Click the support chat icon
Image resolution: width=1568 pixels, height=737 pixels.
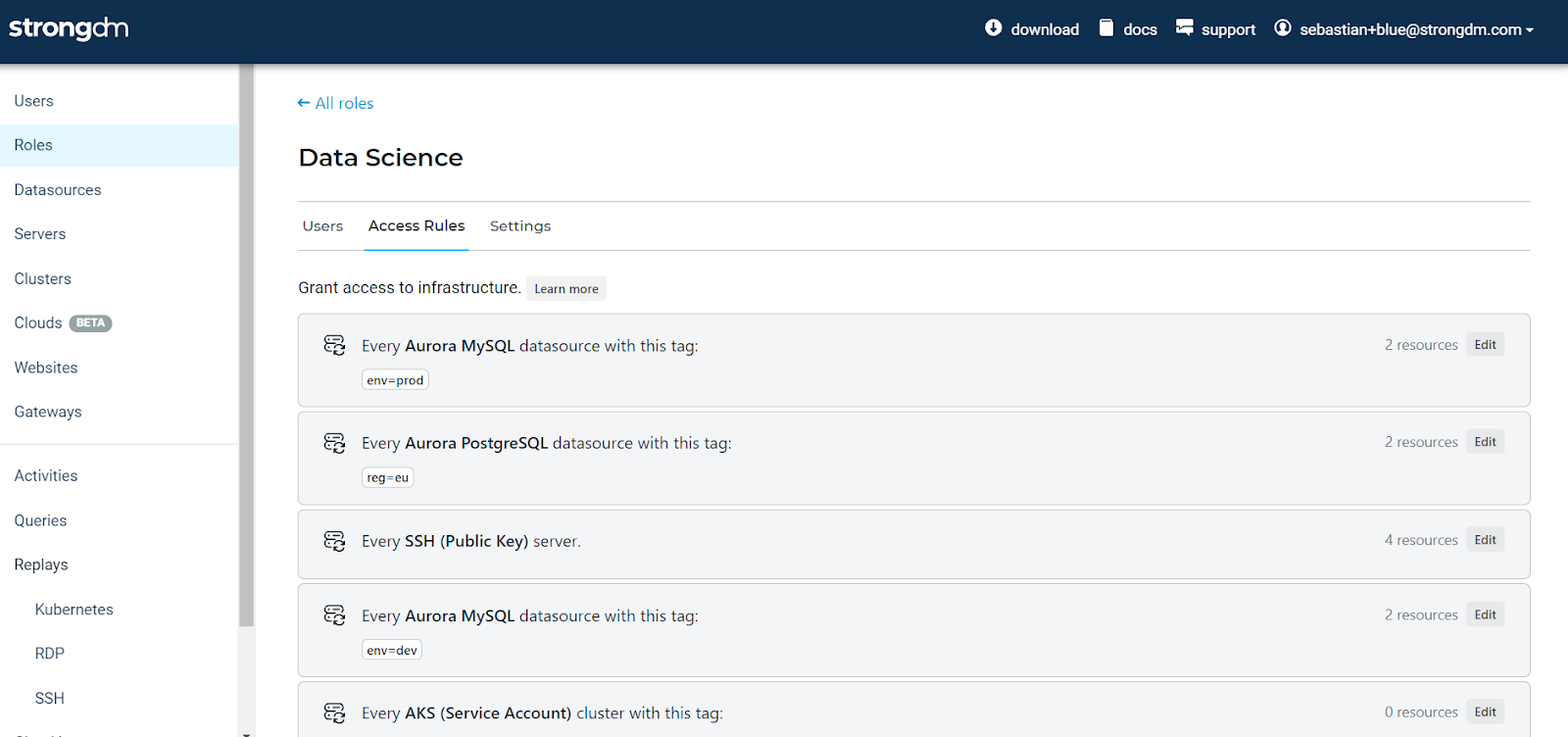(1185, 27)
